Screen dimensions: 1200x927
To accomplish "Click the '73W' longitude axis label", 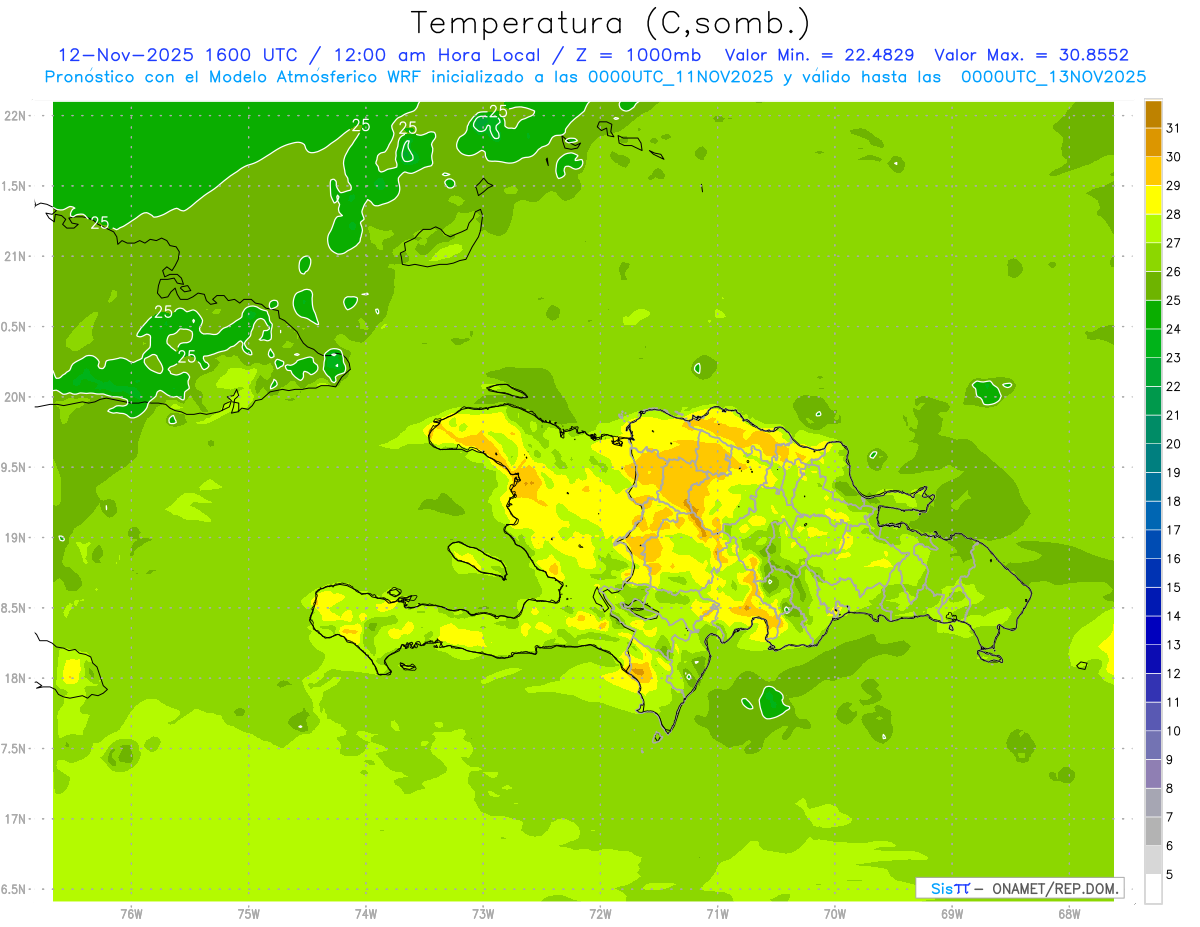I will click(x=483, y=913).
